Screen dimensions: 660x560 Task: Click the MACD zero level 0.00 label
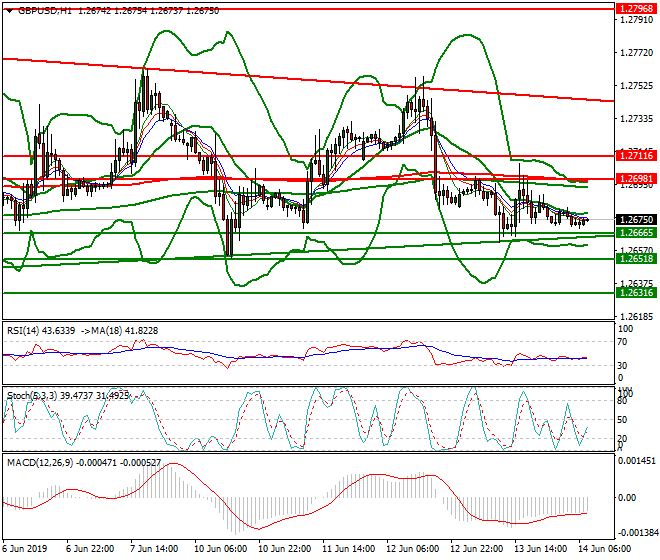pos(627,498)
